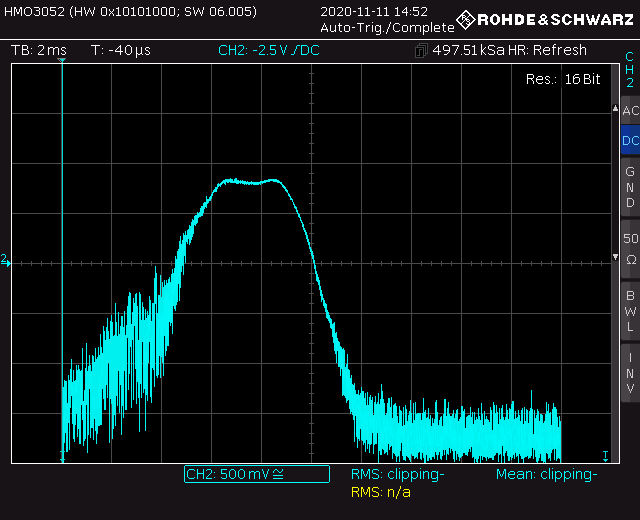
Task: Click the cursor marker at bottom right of grid
Action: (605, 455)
